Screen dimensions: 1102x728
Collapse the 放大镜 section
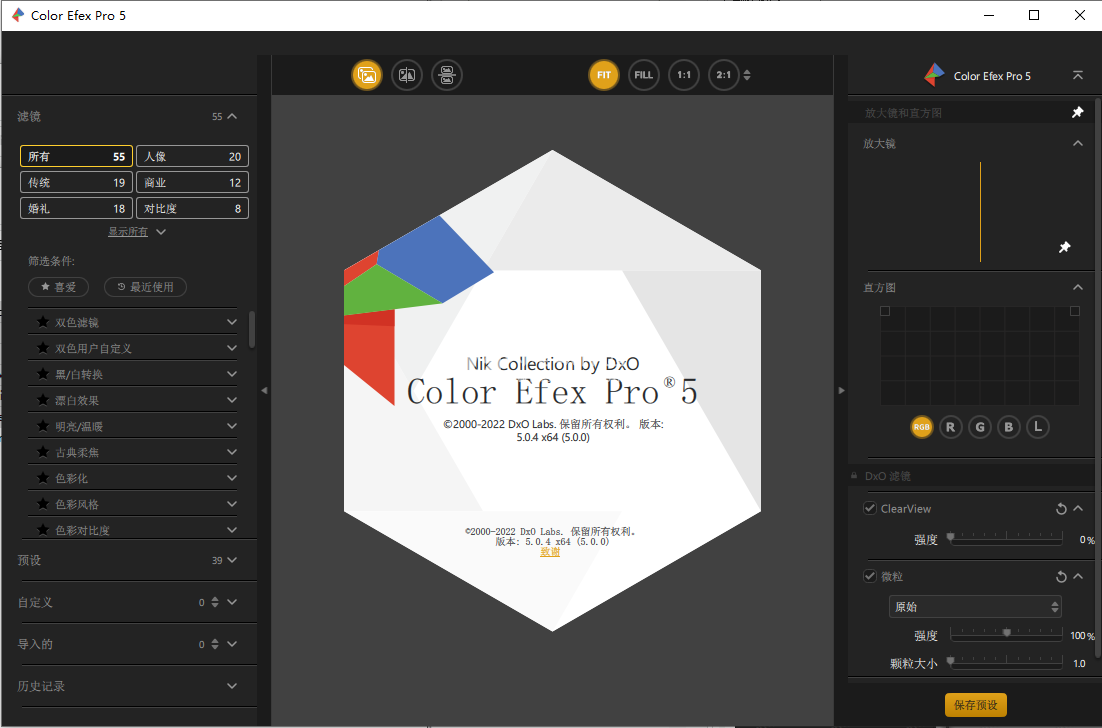click(1077, 143)
